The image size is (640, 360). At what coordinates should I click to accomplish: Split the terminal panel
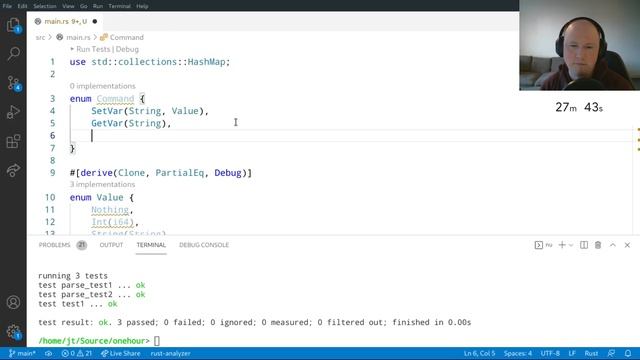(x=584, y=245)
